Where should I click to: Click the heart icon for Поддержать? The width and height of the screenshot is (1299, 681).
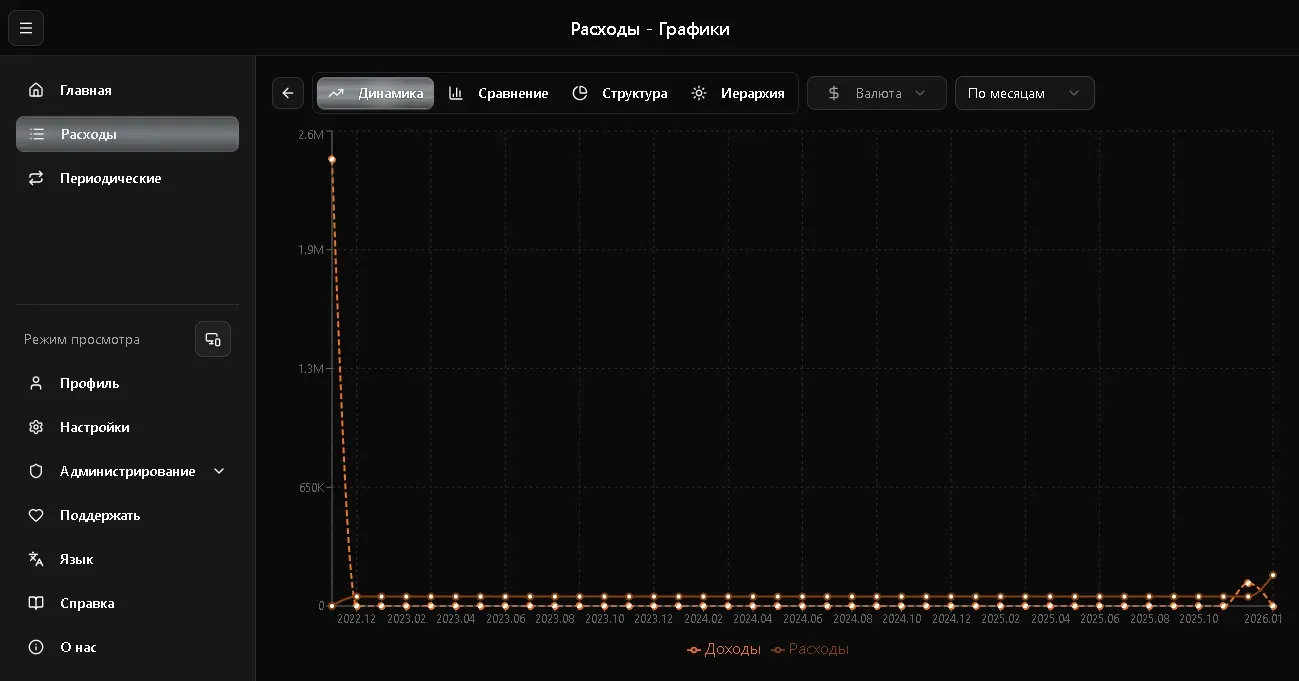pos(36,515)
